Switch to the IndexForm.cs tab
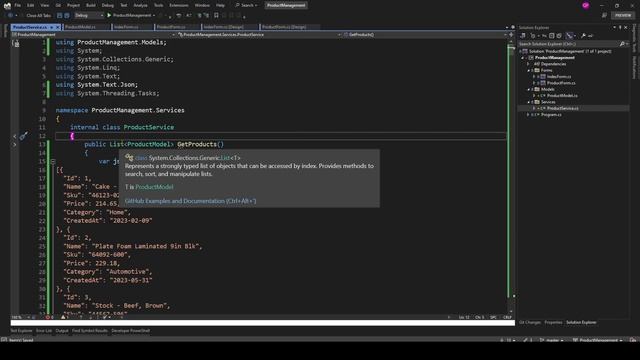 [x=126, y=27]
